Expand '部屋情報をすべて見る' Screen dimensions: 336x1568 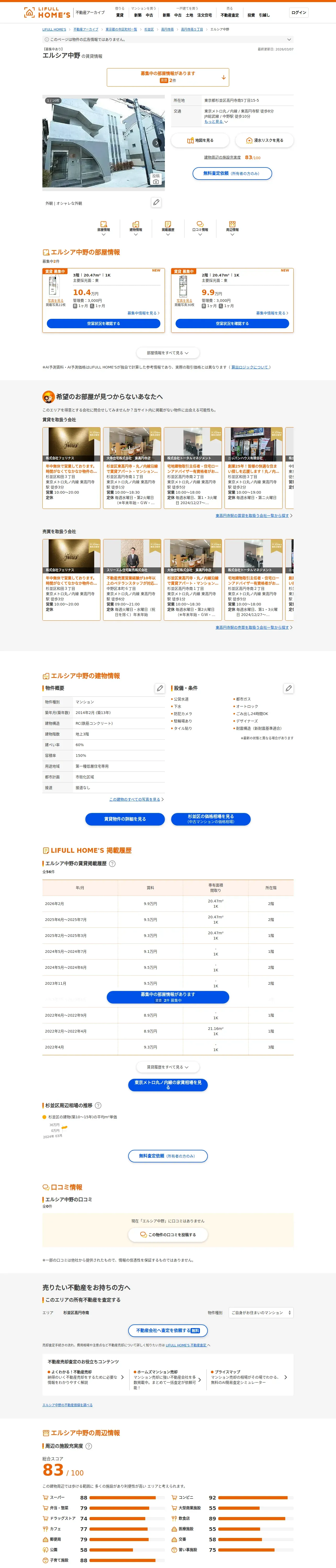click(x=168, y=353)
